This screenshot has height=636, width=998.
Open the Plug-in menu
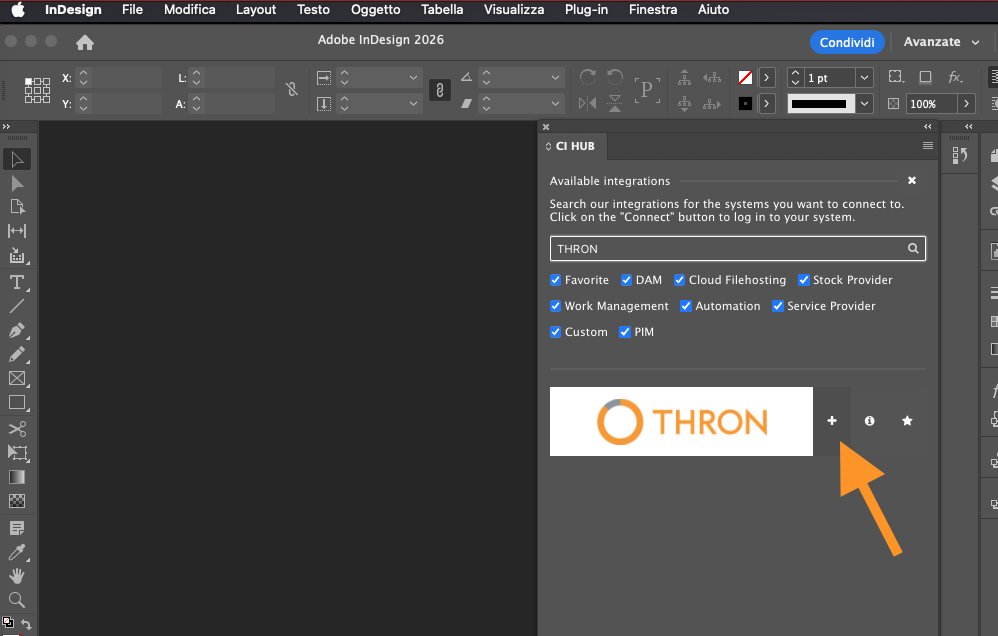point(586,10)
